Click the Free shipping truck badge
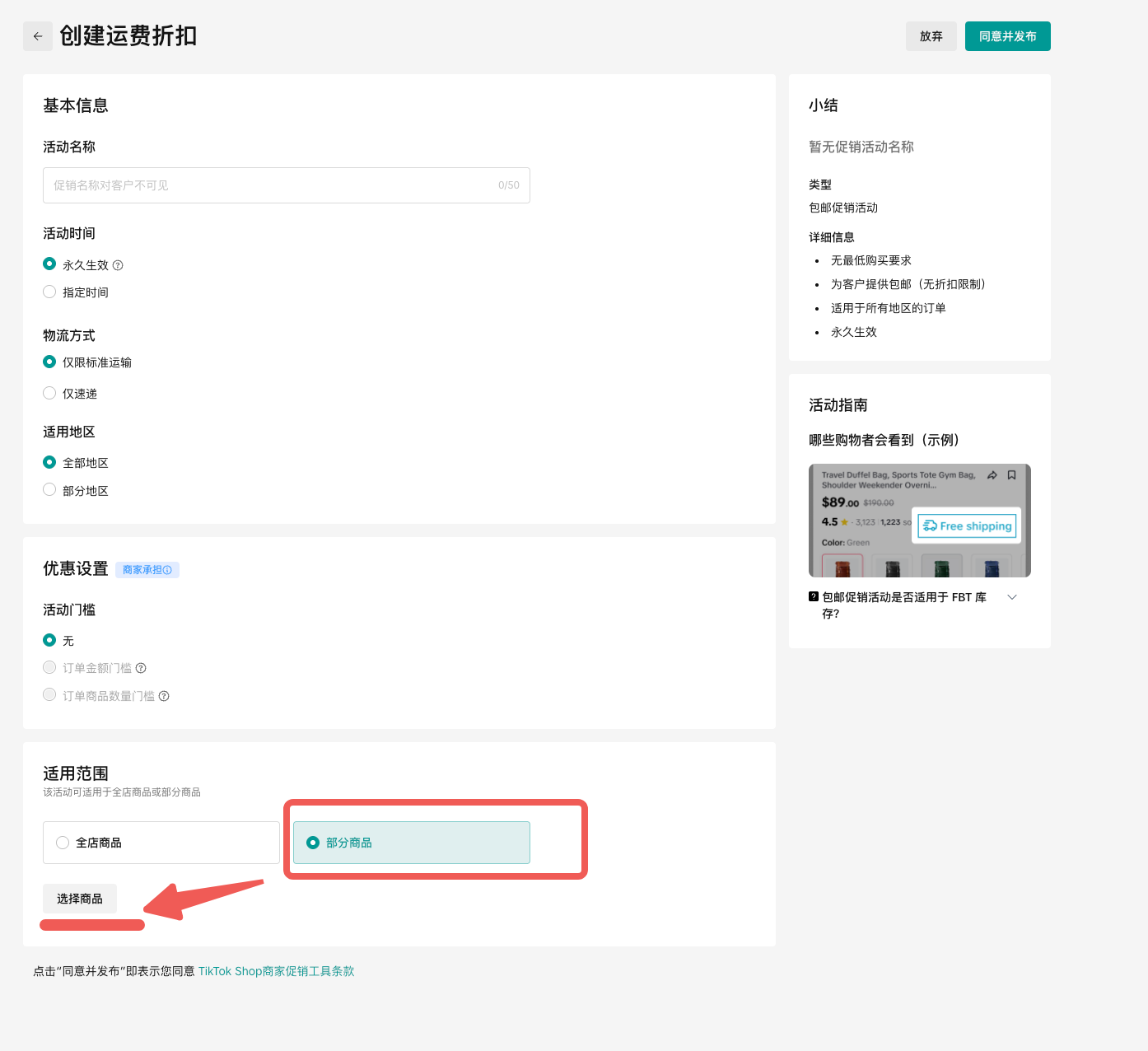Image resolution: width=1148 pixels, height=1051 pixels. pos(967,525)
